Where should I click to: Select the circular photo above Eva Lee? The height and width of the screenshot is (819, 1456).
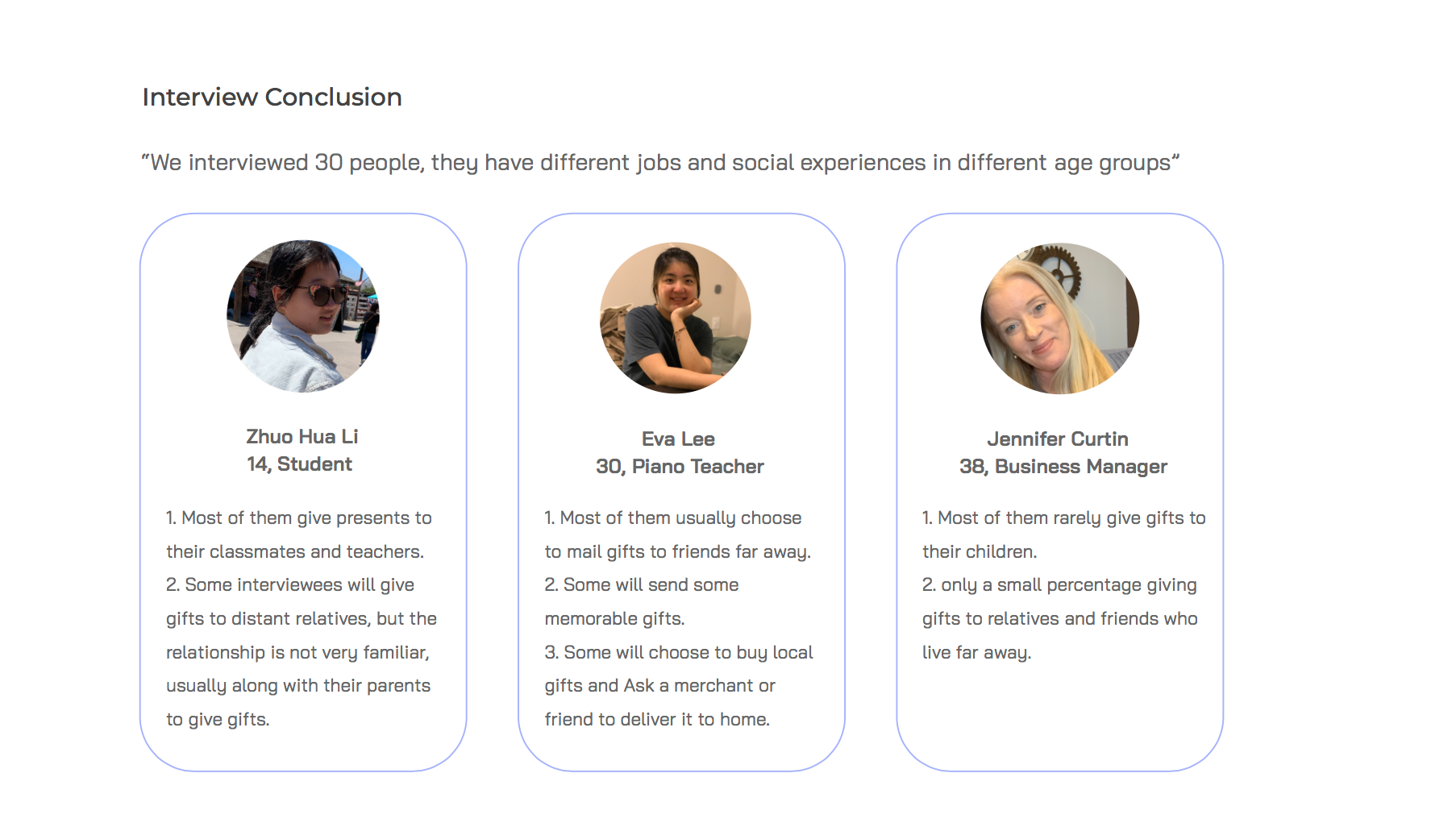coord(676,318)
